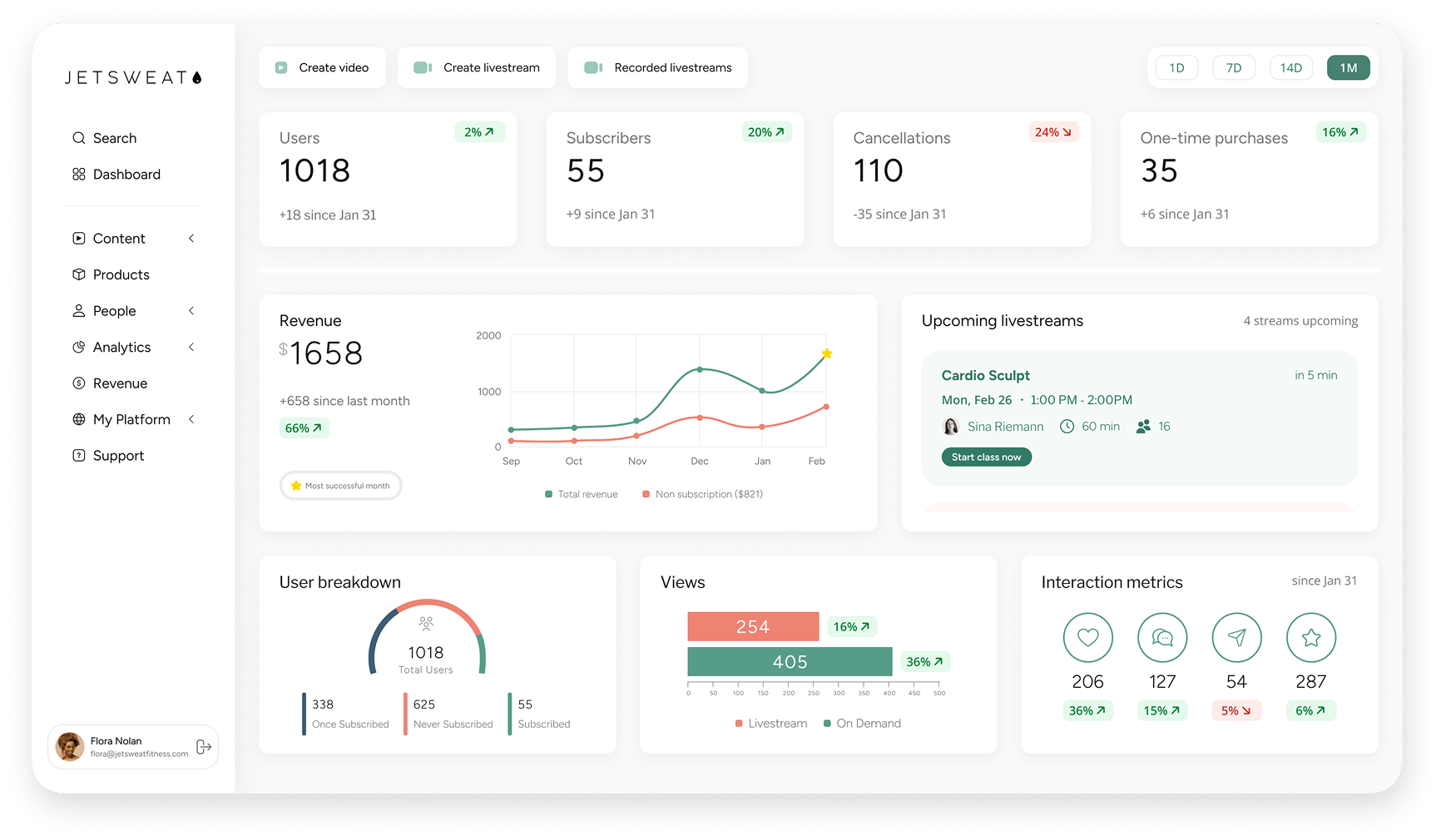Select the chat bubble interaction icon

[1162, 637]
